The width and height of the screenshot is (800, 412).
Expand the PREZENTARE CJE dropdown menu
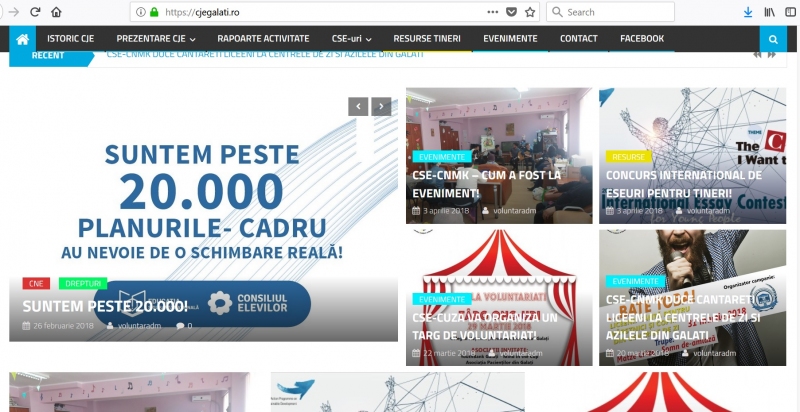pyautogui.click(x=156, y=39)
